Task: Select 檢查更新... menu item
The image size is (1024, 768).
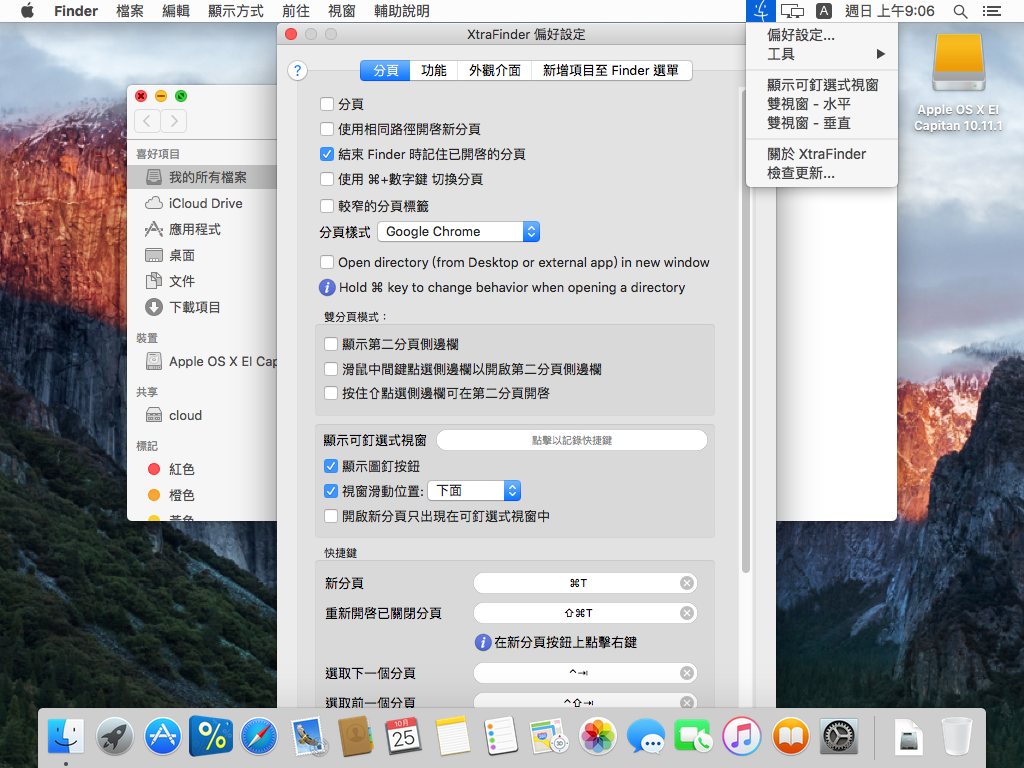Action: point(822,173)
